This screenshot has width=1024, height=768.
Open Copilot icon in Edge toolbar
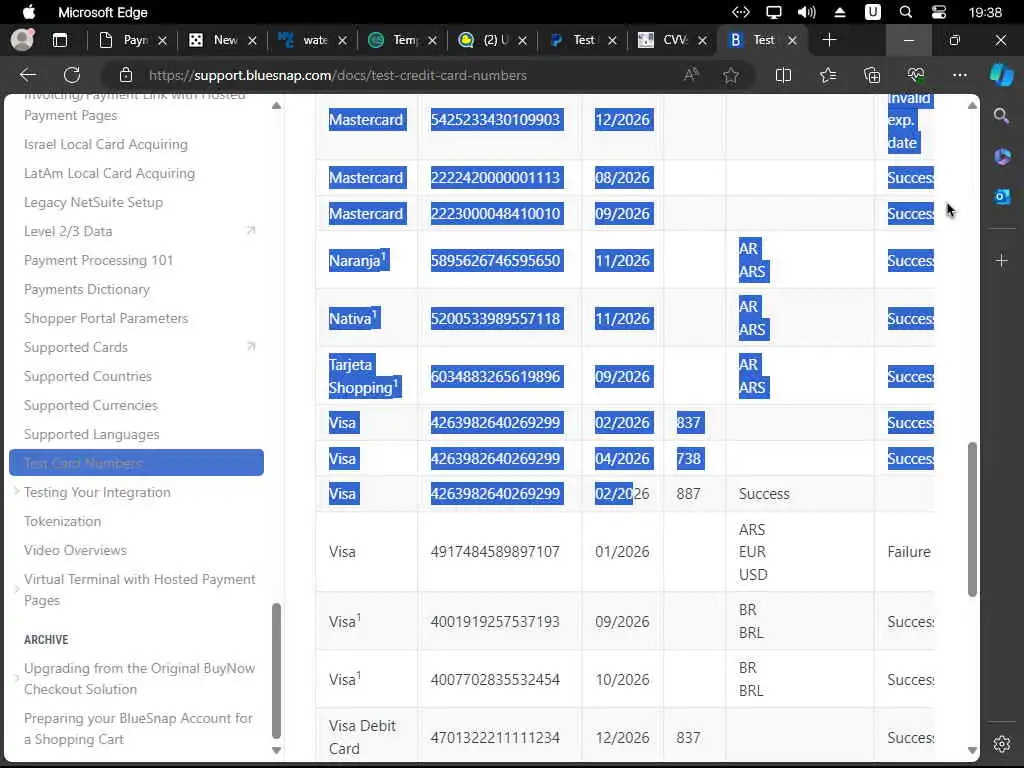click(x=1001, y=75)
